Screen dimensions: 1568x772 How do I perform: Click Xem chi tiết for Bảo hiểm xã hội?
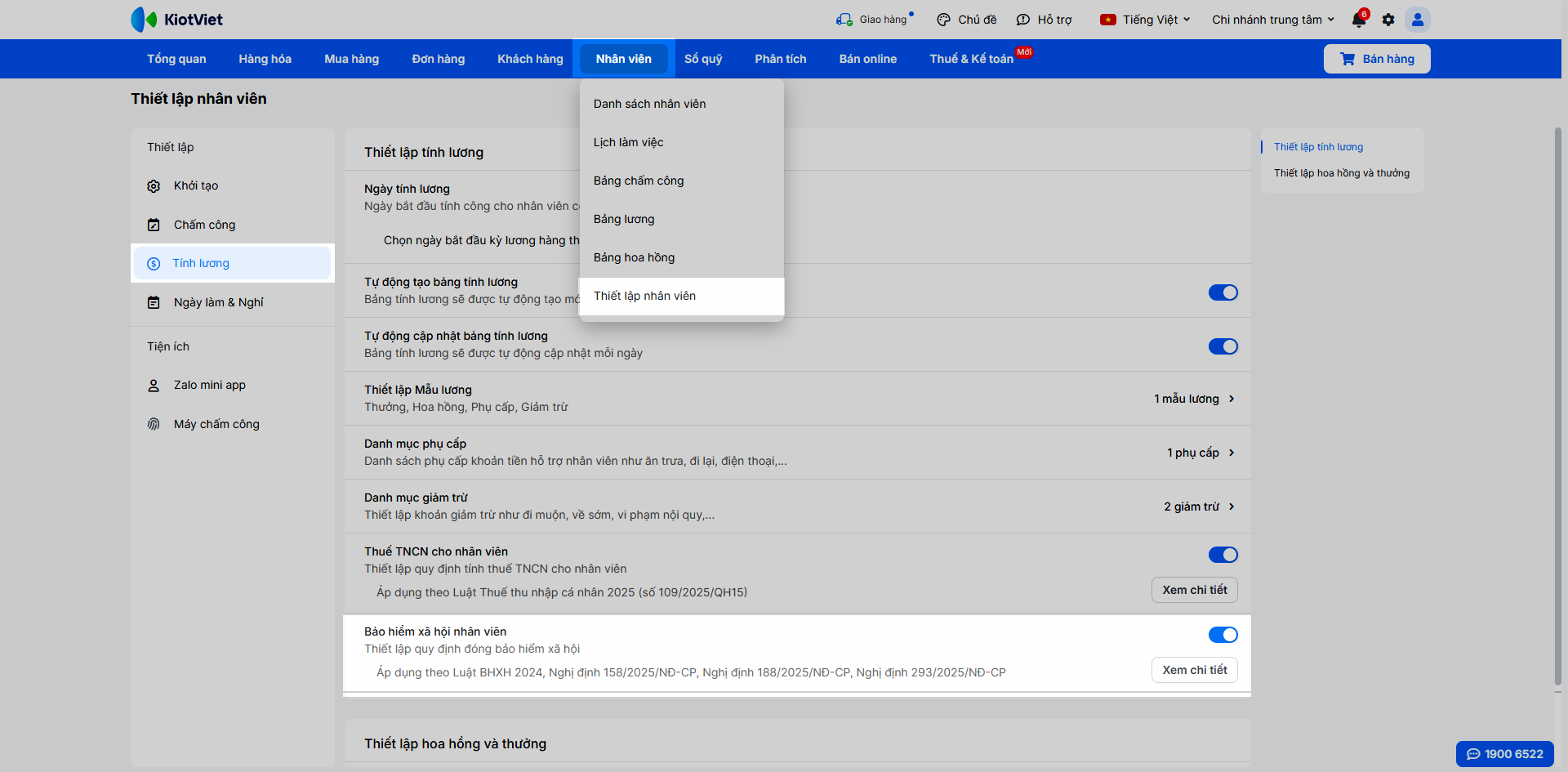[1195, 670]
